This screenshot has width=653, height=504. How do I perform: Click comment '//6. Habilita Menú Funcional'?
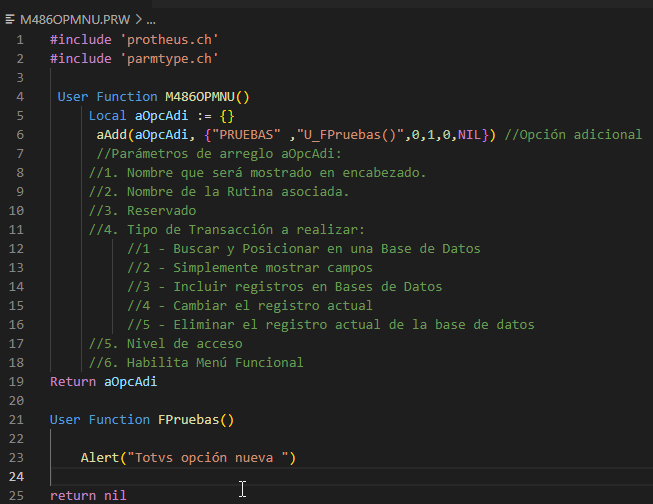196,363
